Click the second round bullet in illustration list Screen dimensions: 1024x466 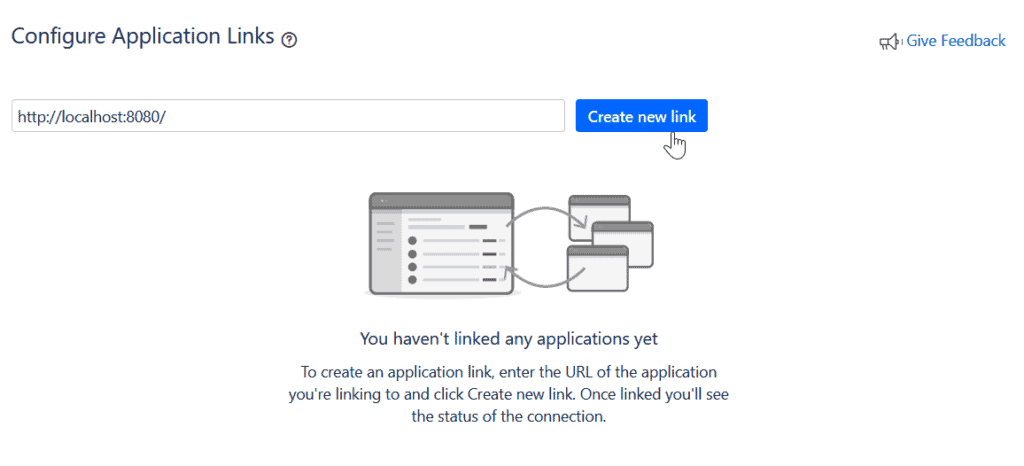click(412, 254)
